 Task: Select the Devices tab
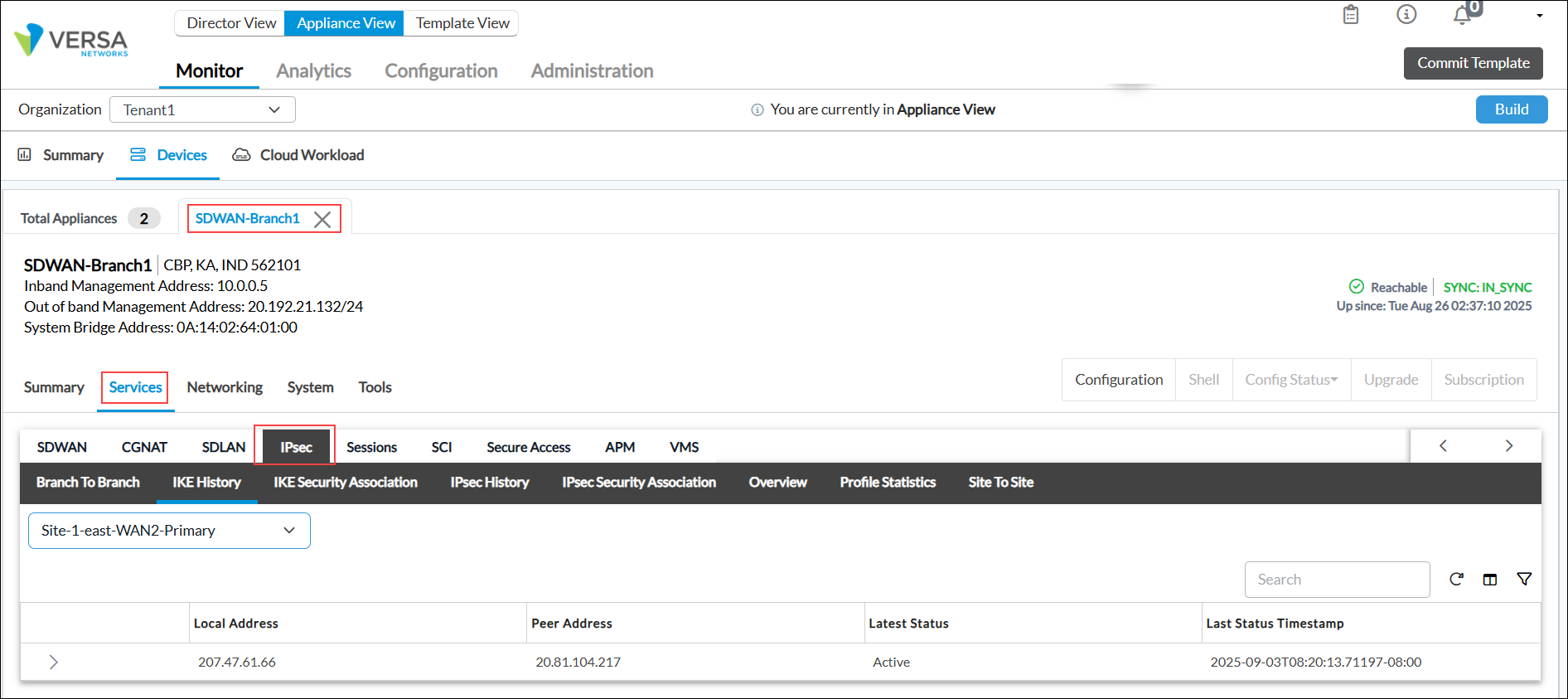pyautogui.click(x=168, y=155)
